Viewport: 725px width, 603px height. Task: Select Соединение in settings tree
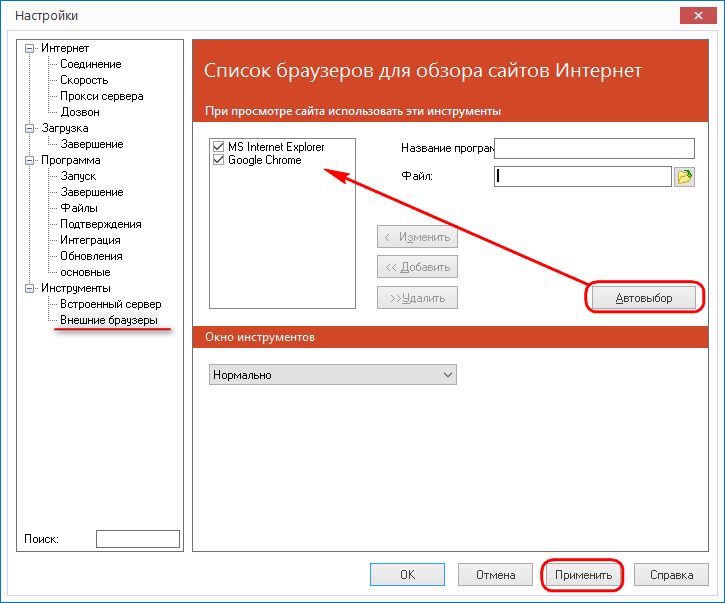pos(91,64)
